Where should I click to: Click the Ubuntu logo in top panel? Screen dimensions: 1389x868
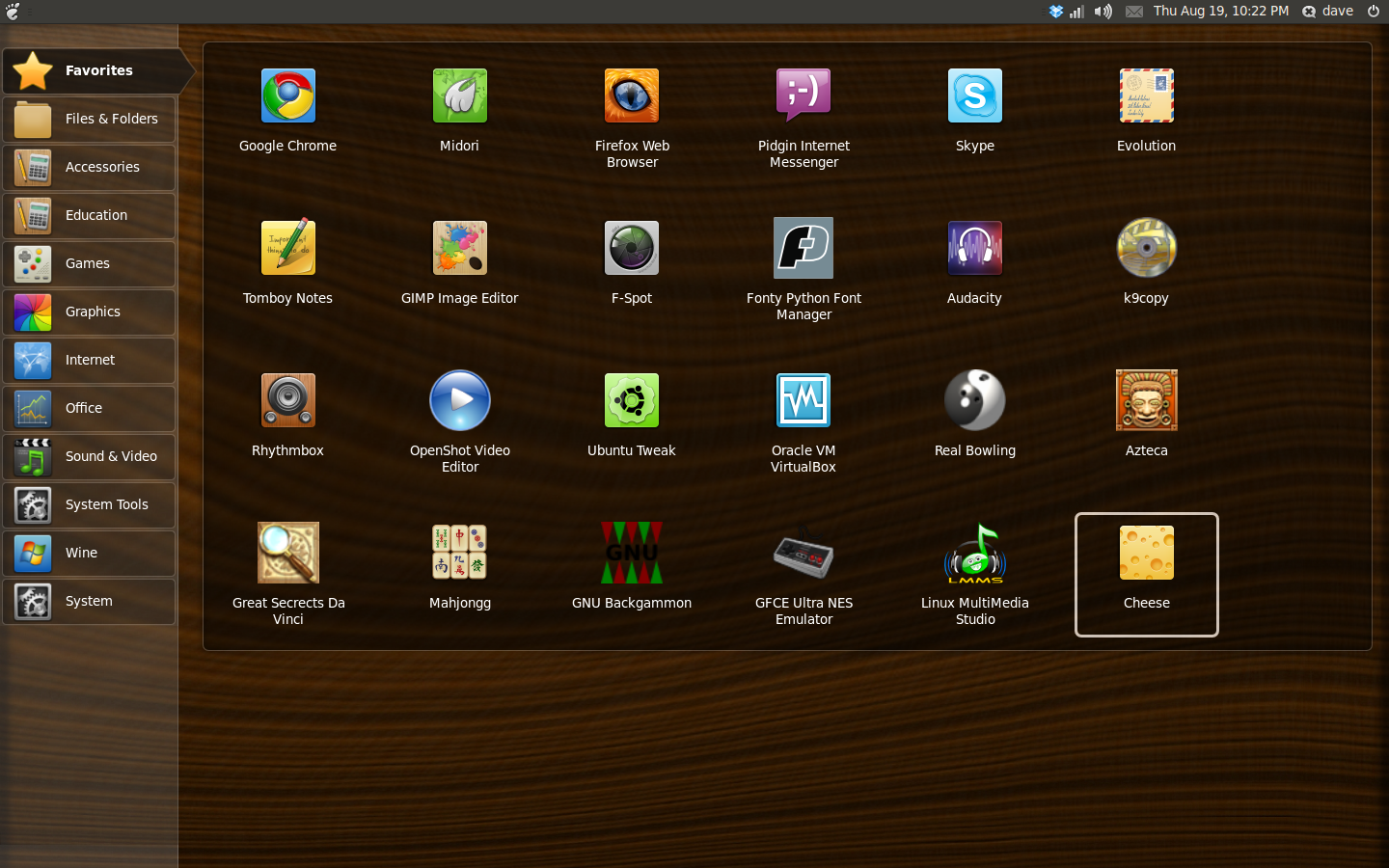[x=13, y=12]
